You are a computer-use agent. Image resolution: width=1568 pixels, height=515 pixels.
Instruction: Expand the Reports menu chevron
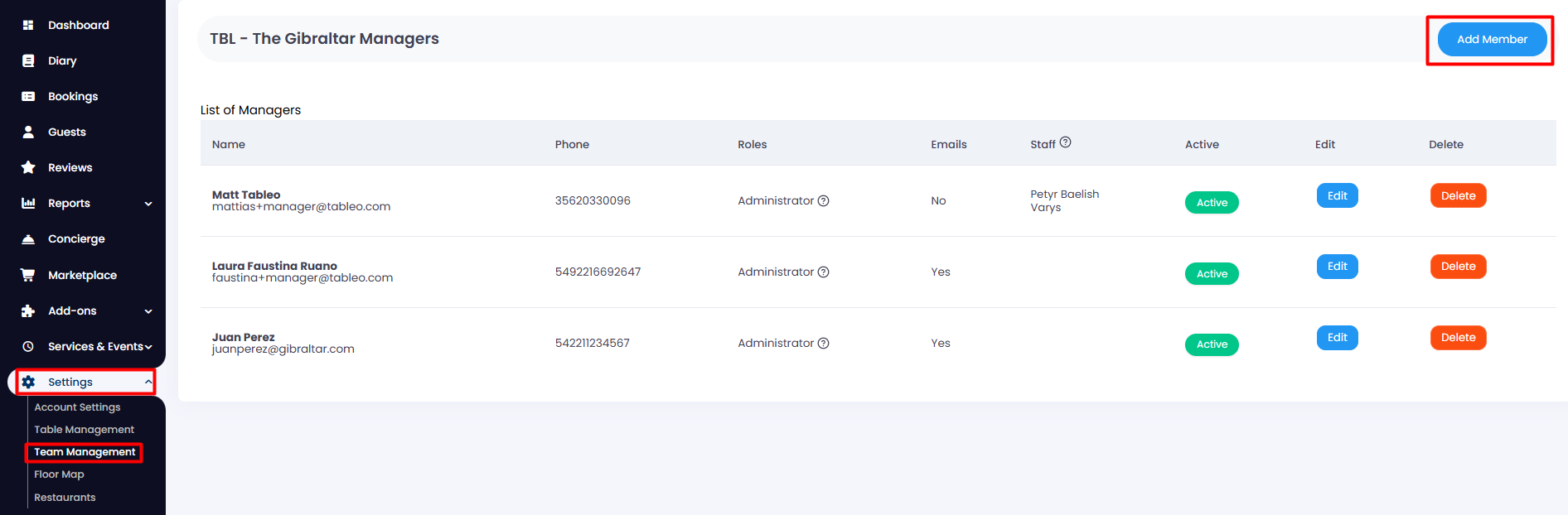click(x=148, y=204)
